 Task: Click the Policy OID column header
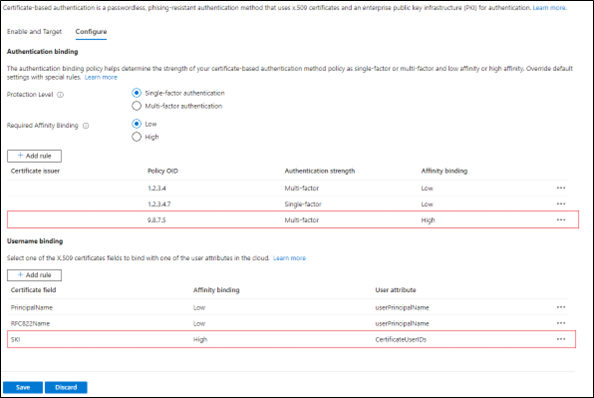163,171
